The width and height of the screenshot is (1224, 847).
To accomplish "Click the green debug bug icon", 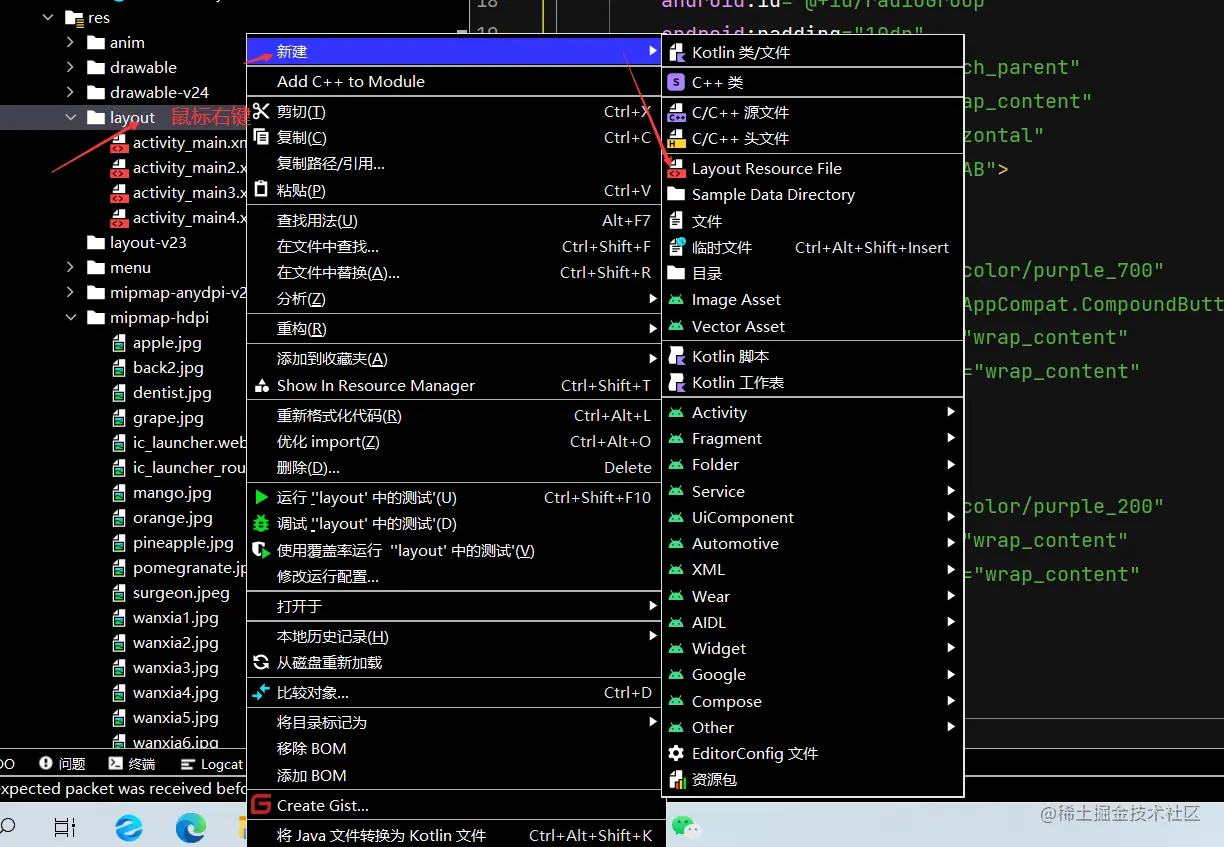I will click(261, 523).
